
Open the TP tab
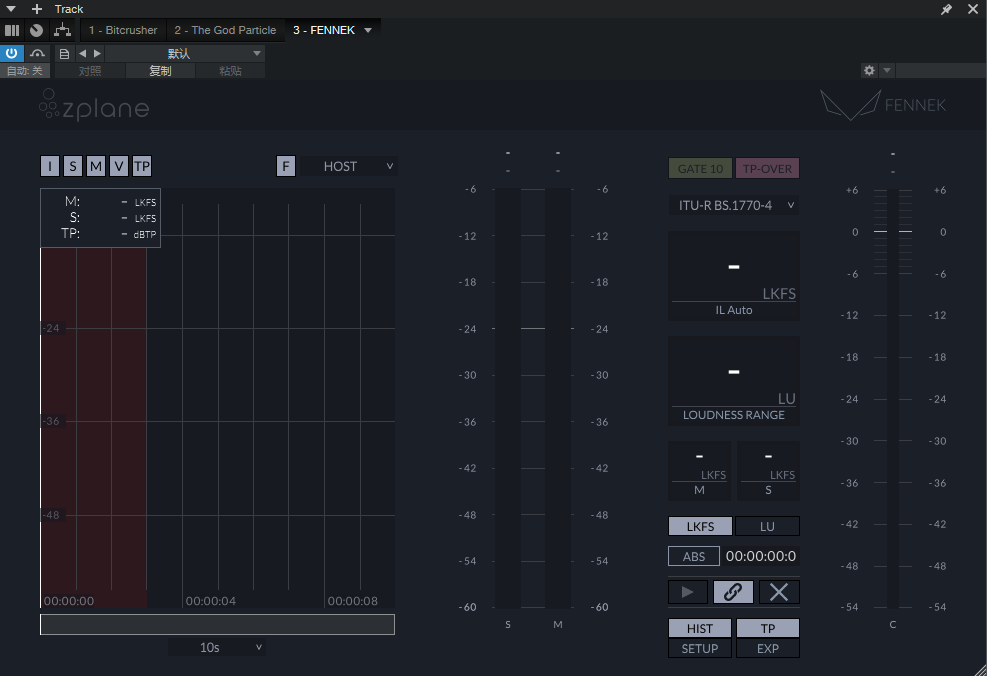768,628
